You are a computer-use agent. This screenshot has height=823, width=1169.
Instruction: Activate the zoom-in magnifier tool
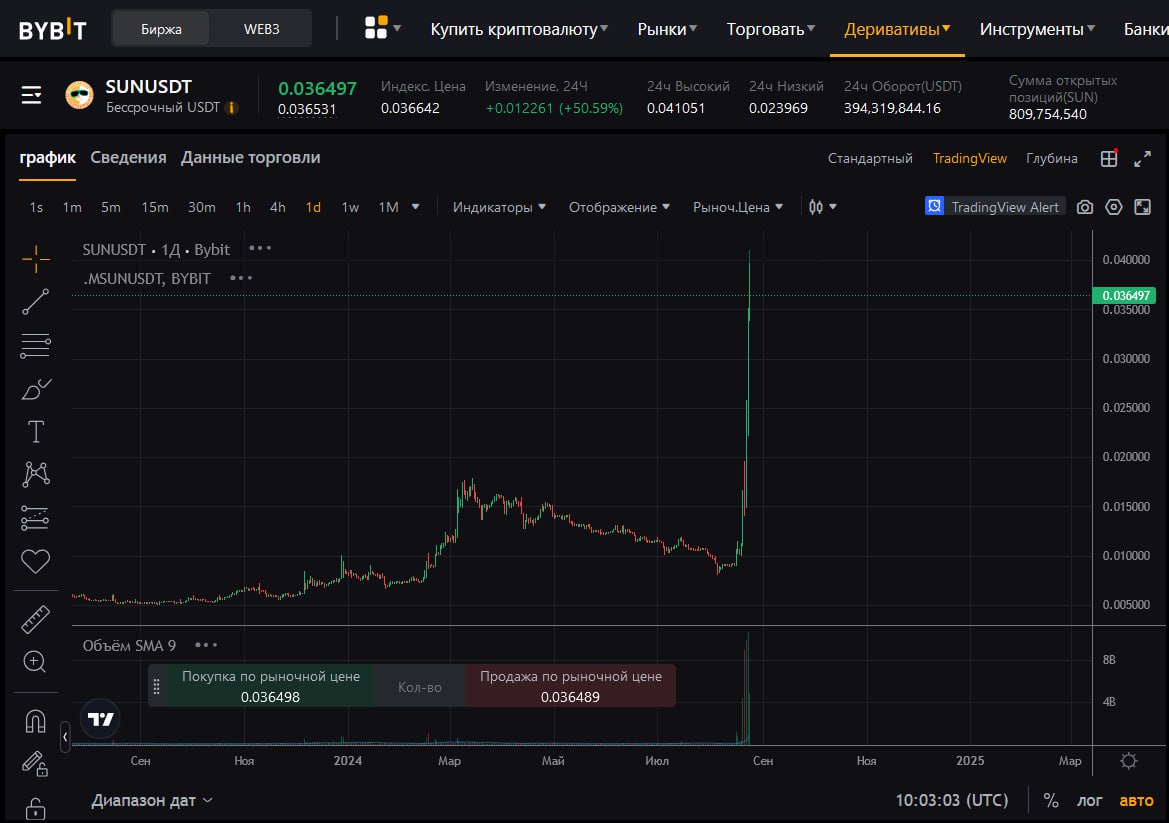tap(35, 661)
